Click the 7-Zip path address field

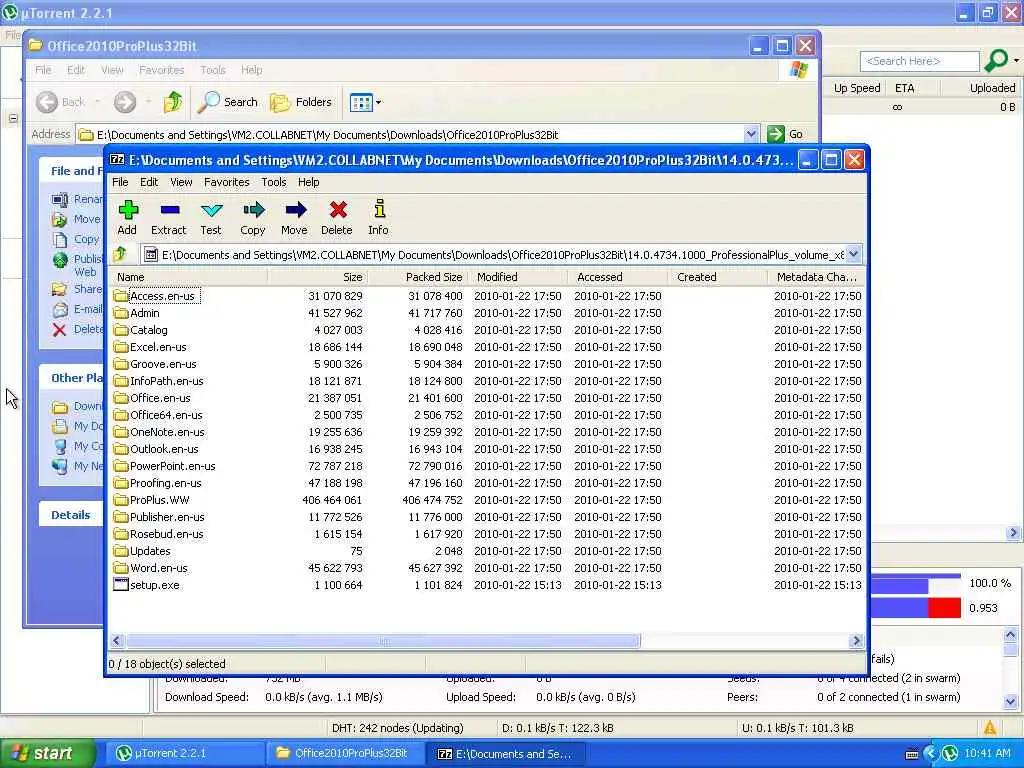coord(494,255)
